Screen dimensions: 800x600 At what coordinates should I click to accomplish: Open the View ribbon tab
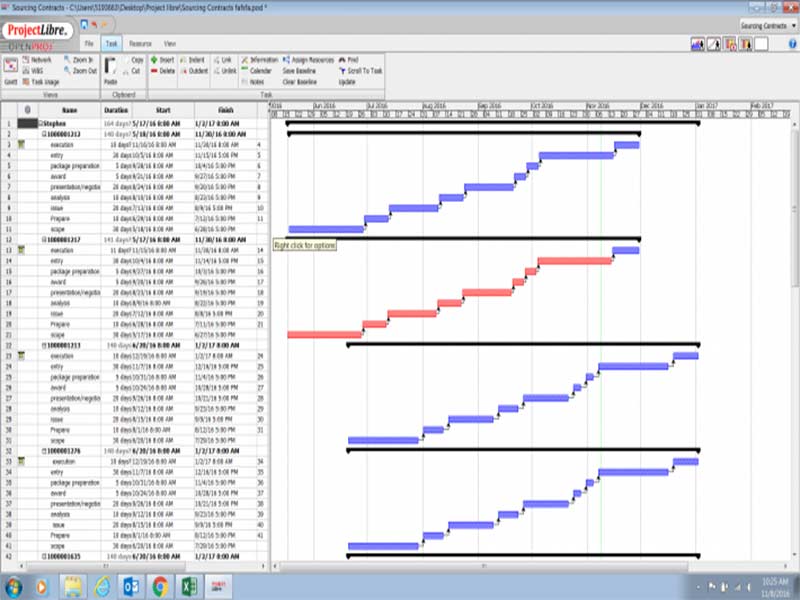(170, 44)
